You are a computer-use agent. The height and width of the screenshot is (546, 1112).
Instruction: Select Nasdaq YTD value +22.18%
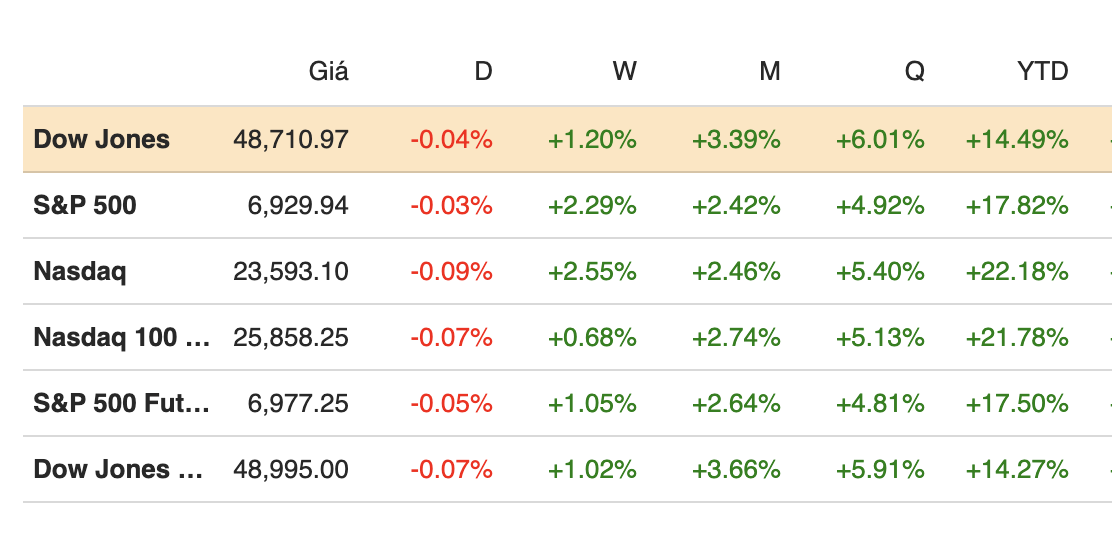coord(1017,271)
